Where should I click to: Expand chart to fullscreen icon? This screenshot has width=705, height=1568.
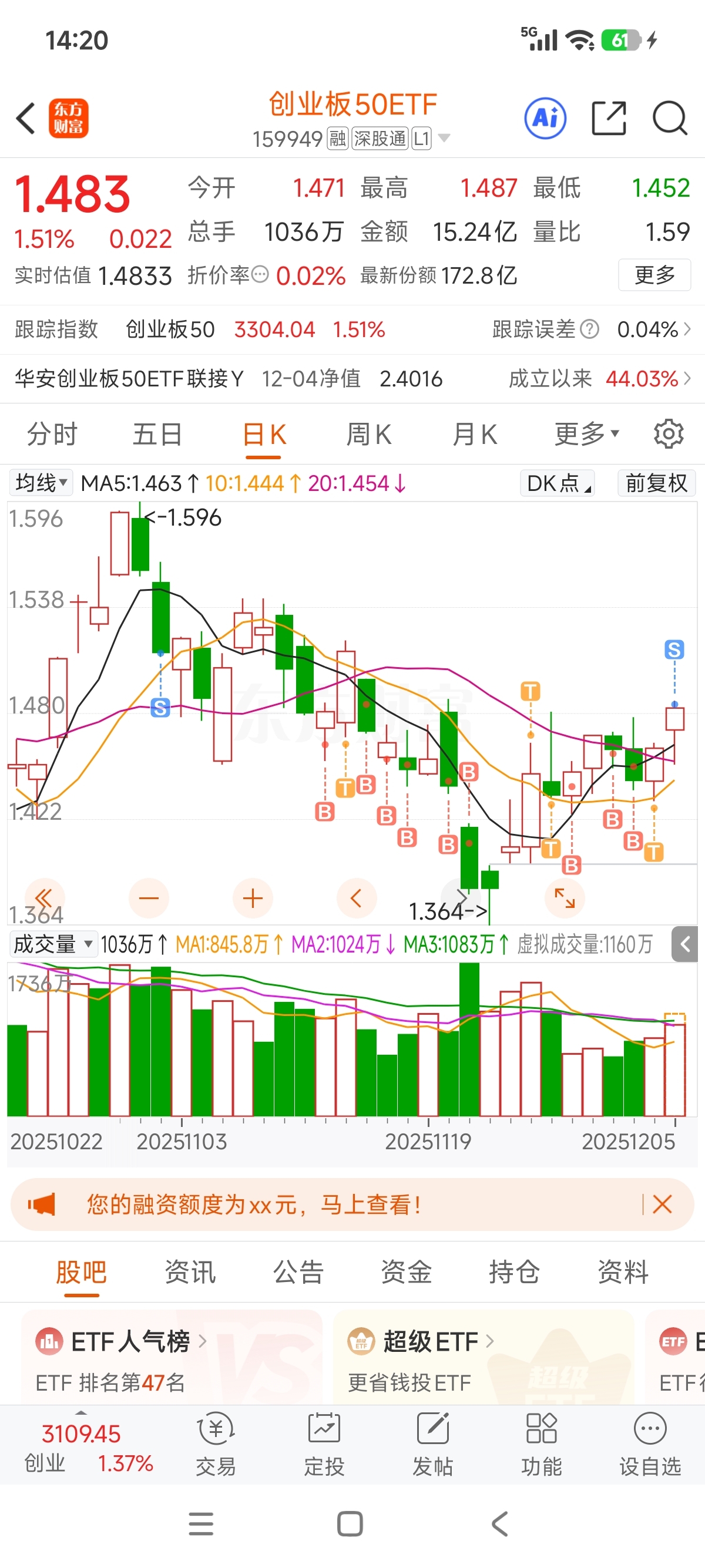click(565, 898)
